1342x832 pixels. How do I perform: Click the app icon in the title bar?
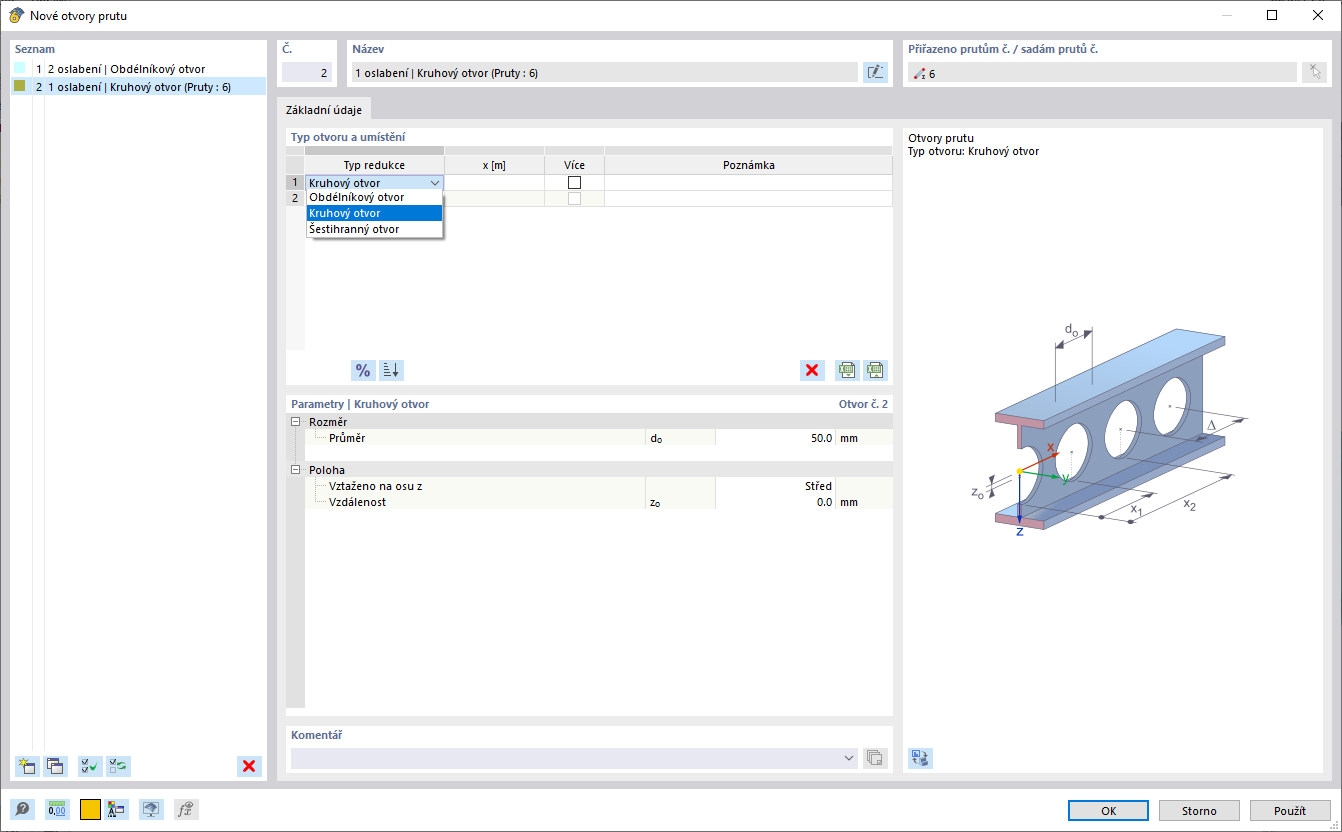(x=16, y=15)
